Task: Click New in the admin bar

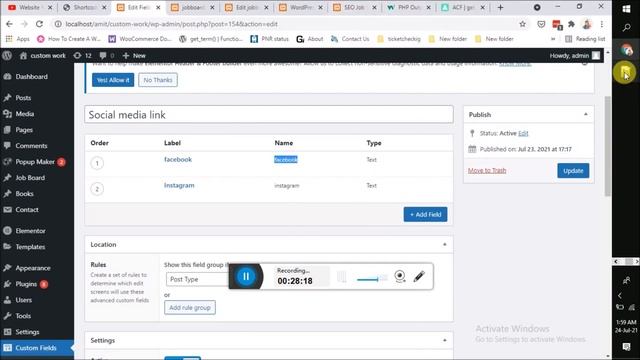Action: (x=134, y=56)
